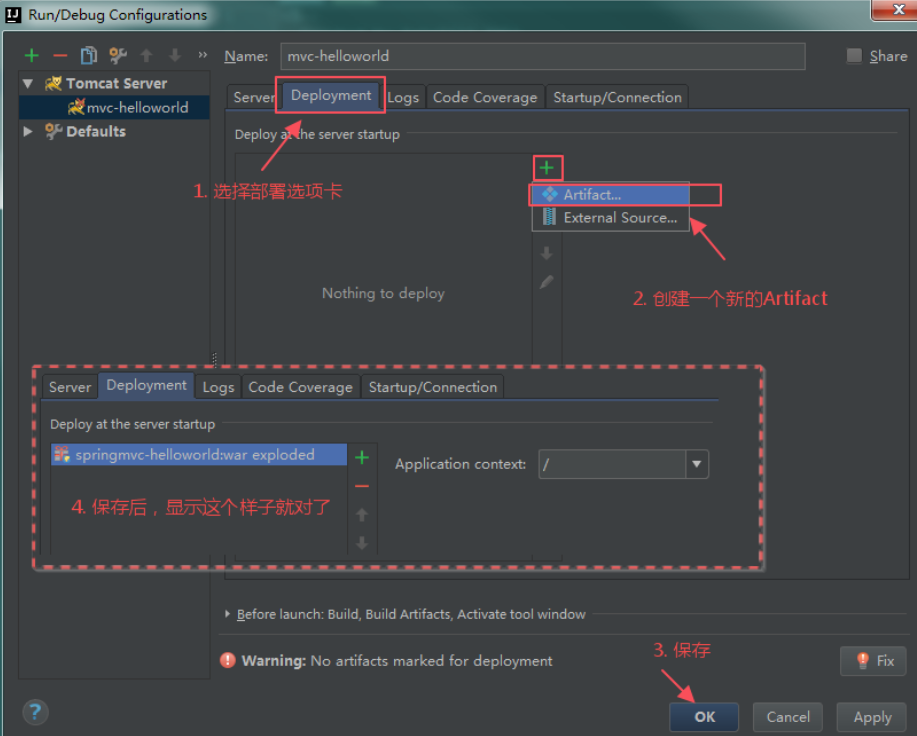
Task: Show more toolbar actions chevron
Action: pos(202,55)
